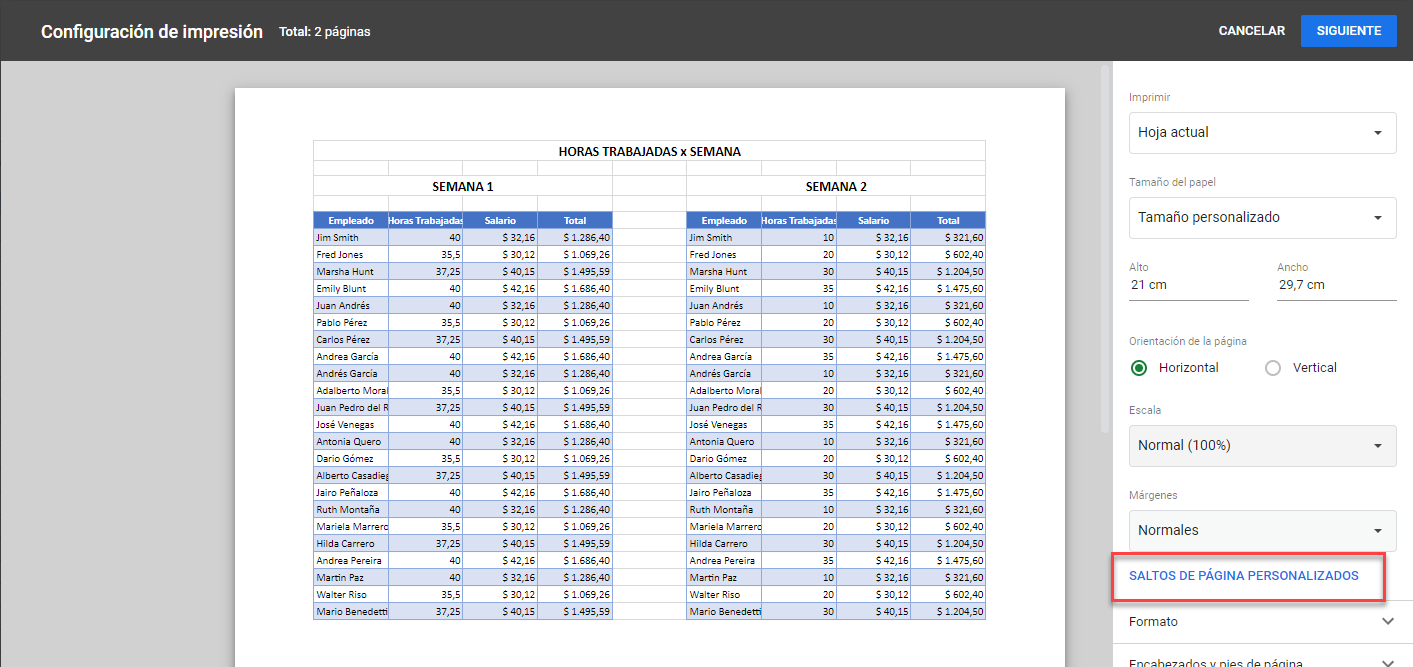Click the SIGUIENTE button

(1348, 31)
